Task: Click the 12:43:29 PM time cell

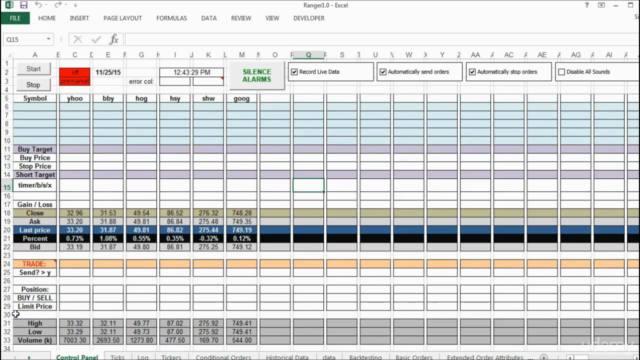Action: pos(191,72)
